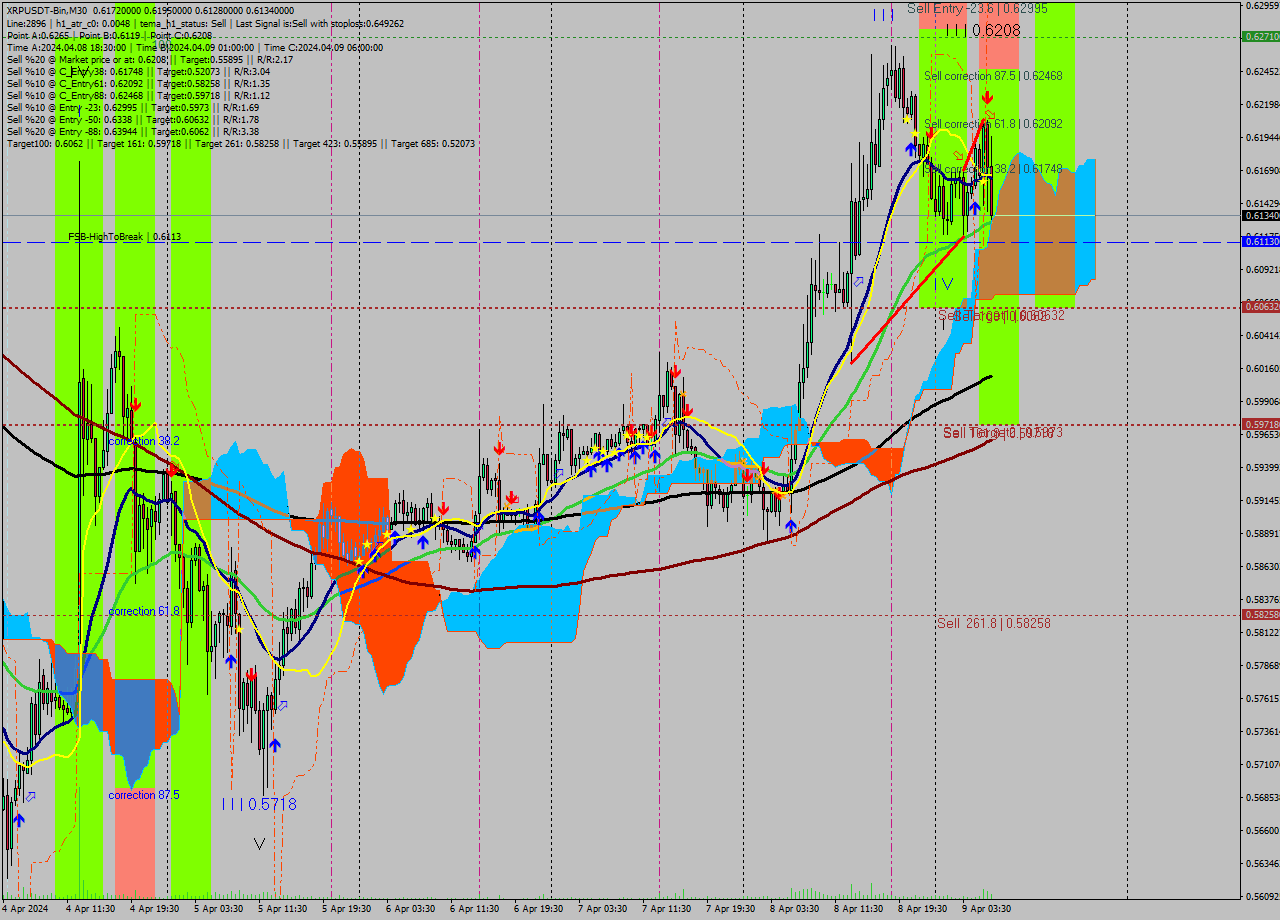Select the 'Time A:2024.04.08 18:30:00' line
The width and height of the screenshot is (1280, 920).
click(194, 47)
